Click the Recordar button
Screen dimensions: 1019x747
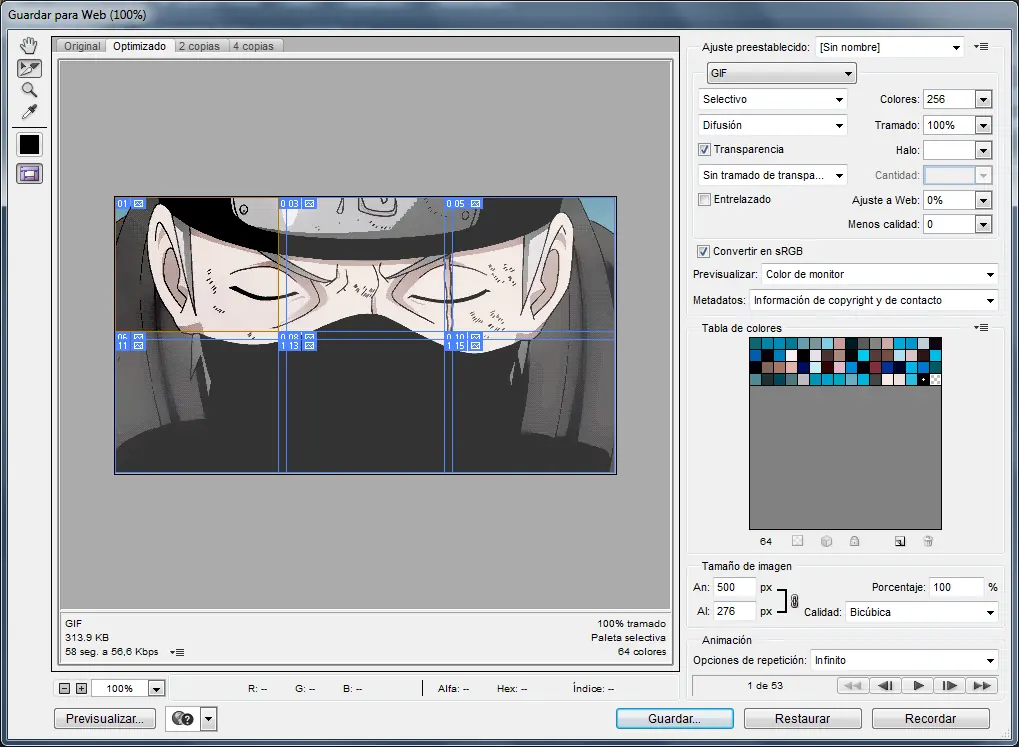click(x=930, y=718)
